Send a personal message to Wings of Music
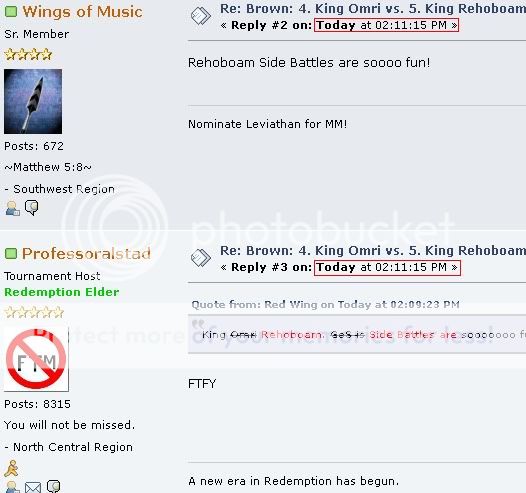 32,208
